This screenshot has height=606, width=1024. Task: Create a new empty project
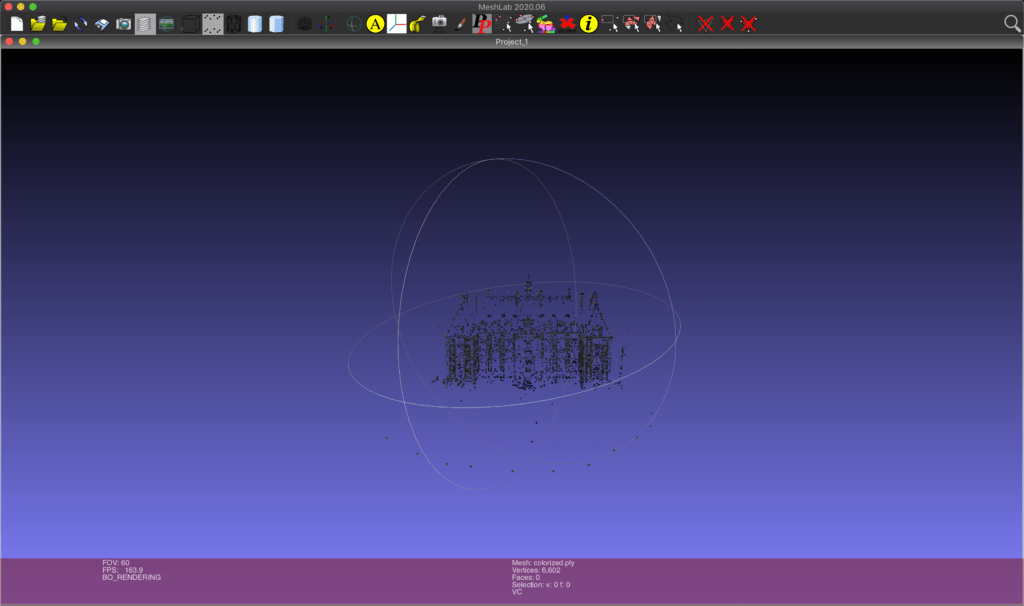coord(17,24)
